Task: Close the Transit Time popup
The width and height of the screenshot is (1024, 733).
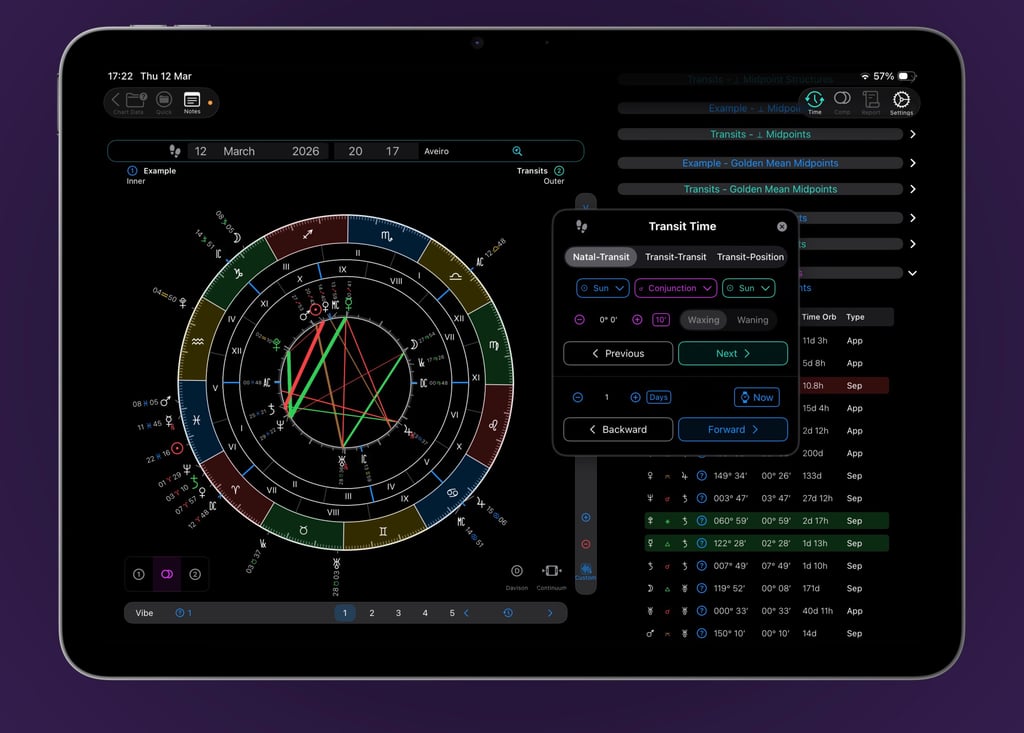Action: click(x=782, y=227)
